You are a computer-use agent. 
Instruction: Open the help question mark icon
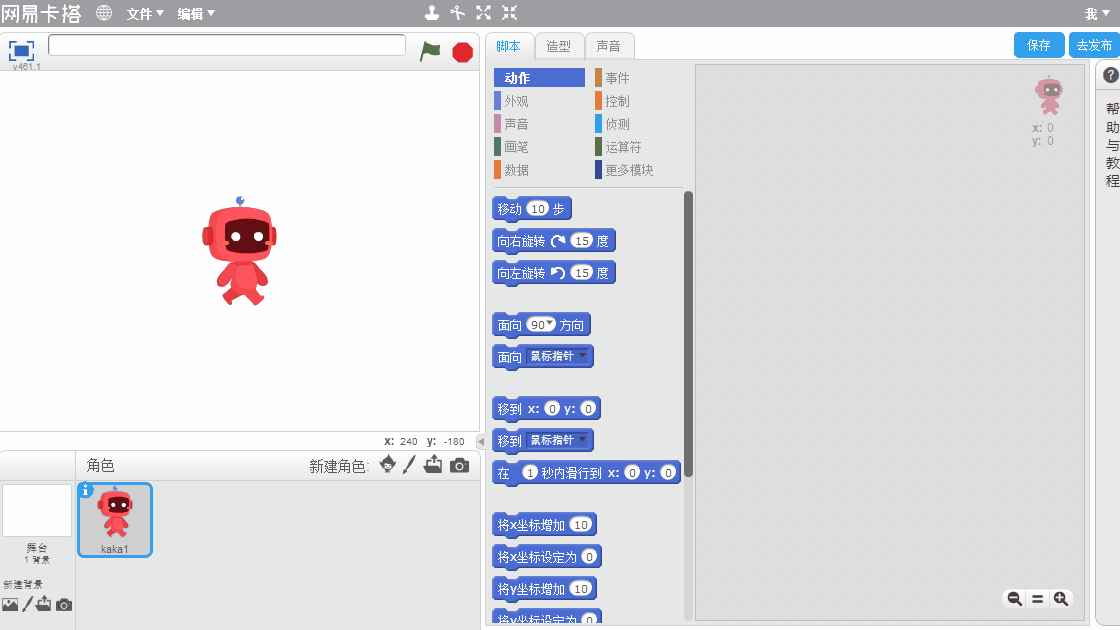coord(1110,75)
